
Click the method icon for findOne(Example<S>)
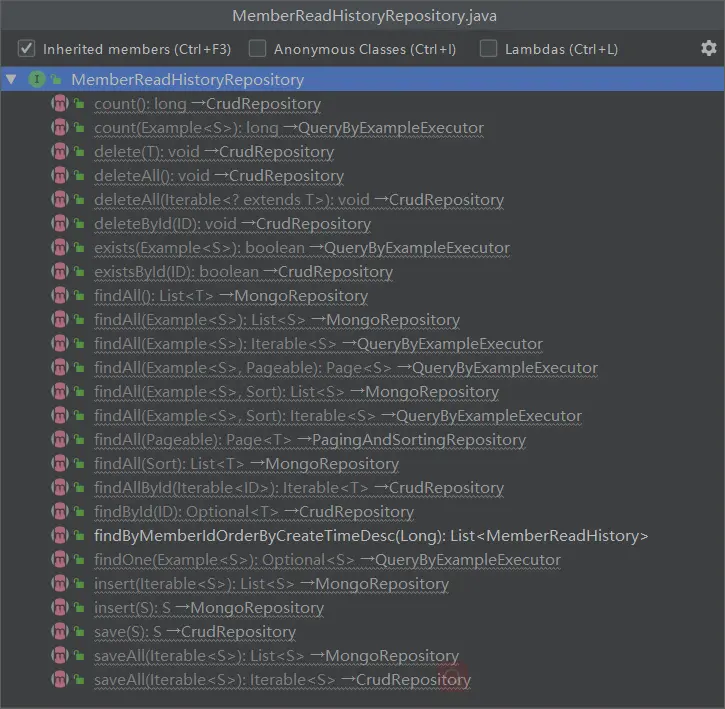60,560
